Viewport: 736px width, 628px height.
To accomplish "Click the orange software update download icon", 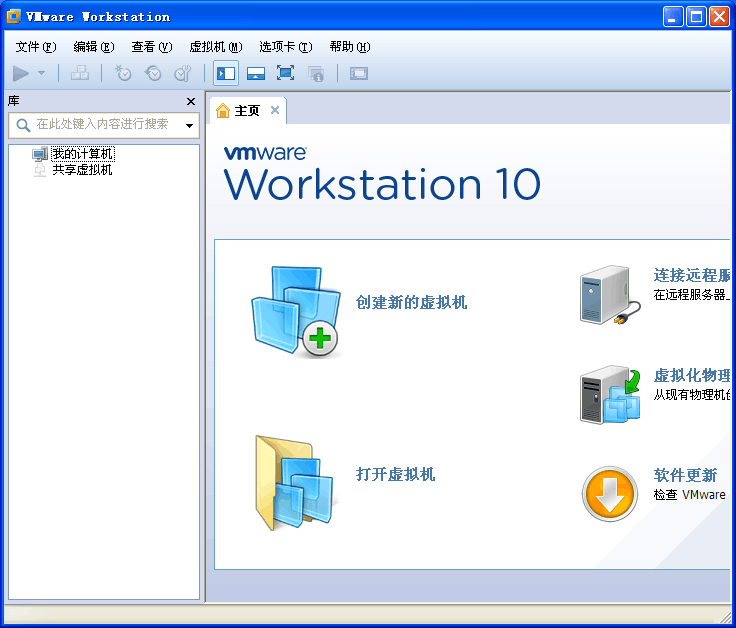I will [610, 494].
